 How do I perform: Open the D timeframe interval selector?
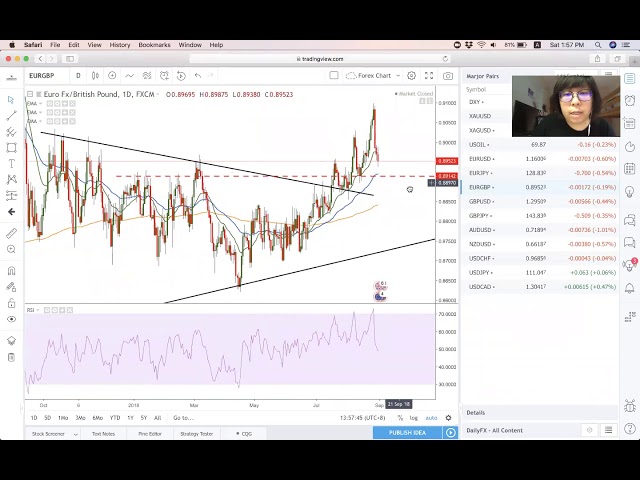tap(78, 76)
